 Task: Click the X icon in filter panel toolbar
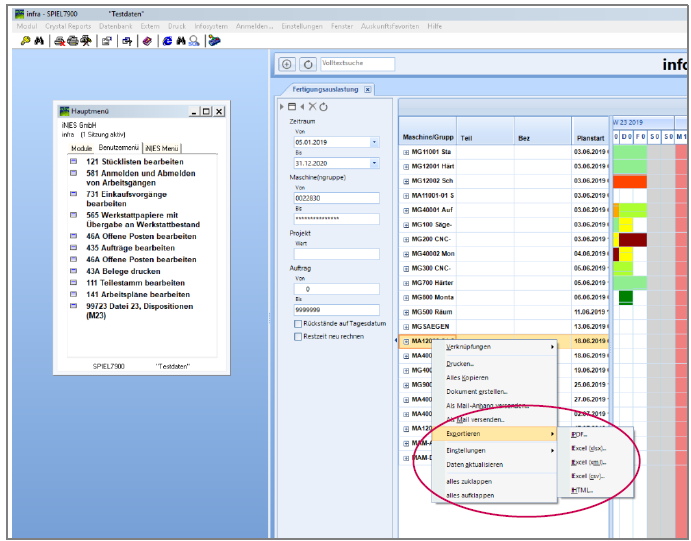(313, 106)
